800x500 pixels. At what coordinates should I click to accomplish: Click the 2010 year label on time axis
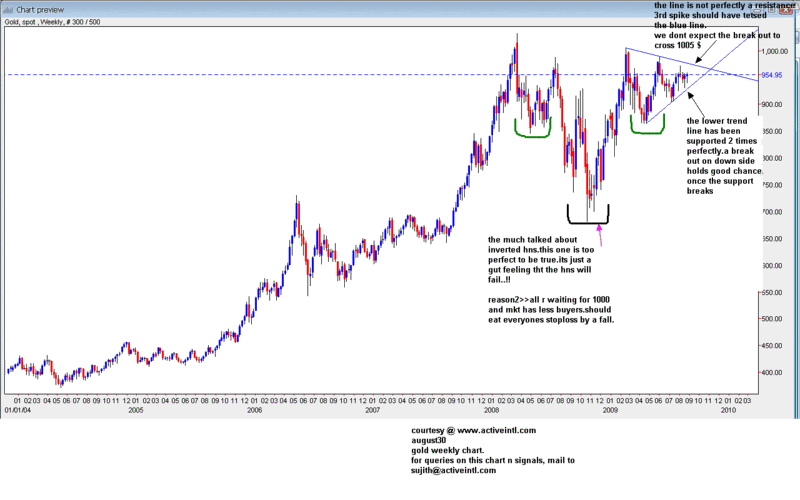[x=728, y=410]
